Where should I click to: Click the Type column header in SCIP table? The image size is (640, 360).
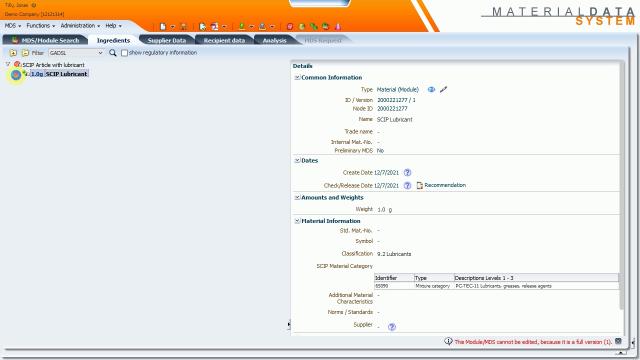[433, 278]
